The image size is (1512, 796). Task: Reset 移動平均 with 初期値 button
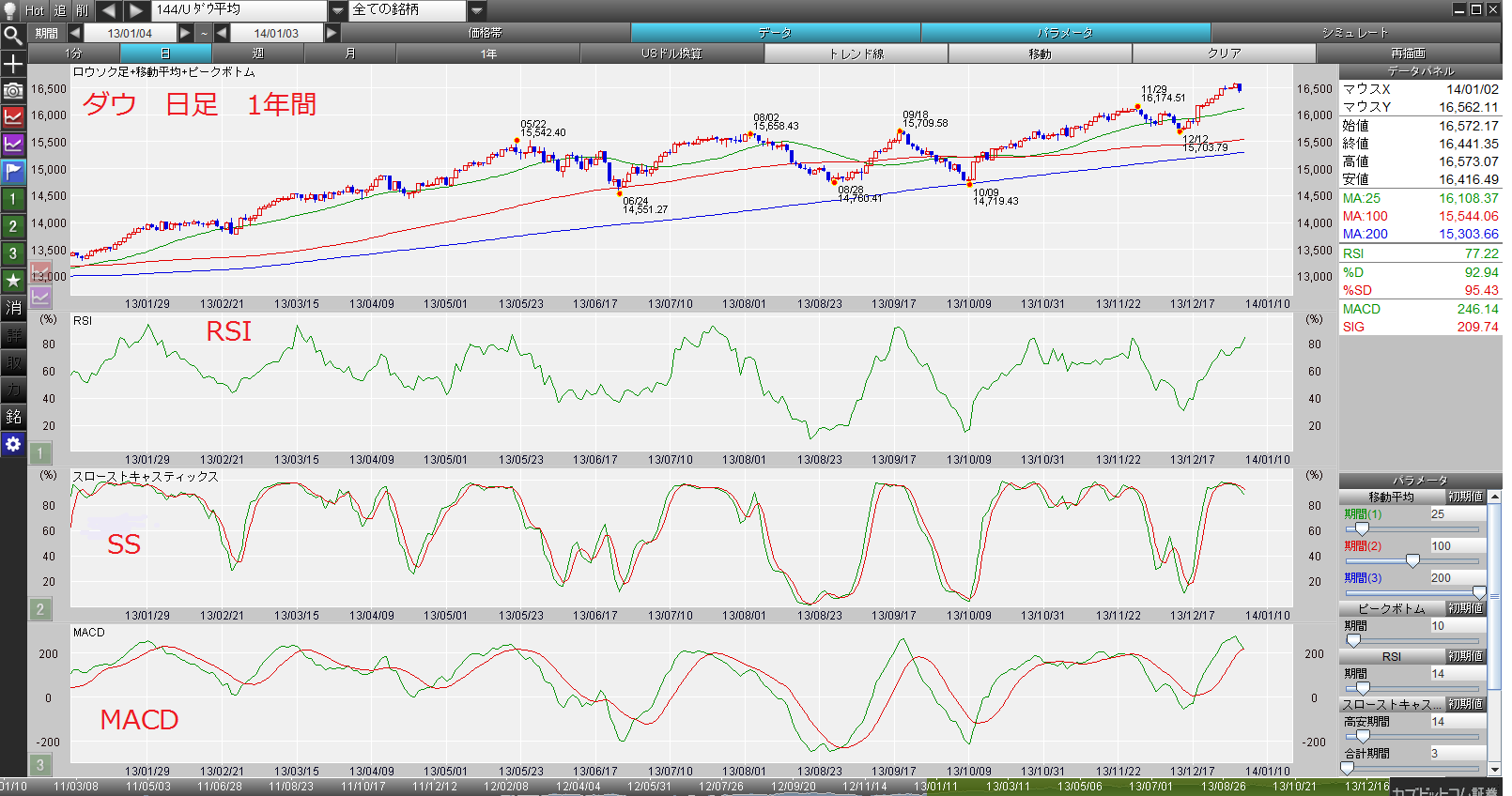click(1465, 497)
